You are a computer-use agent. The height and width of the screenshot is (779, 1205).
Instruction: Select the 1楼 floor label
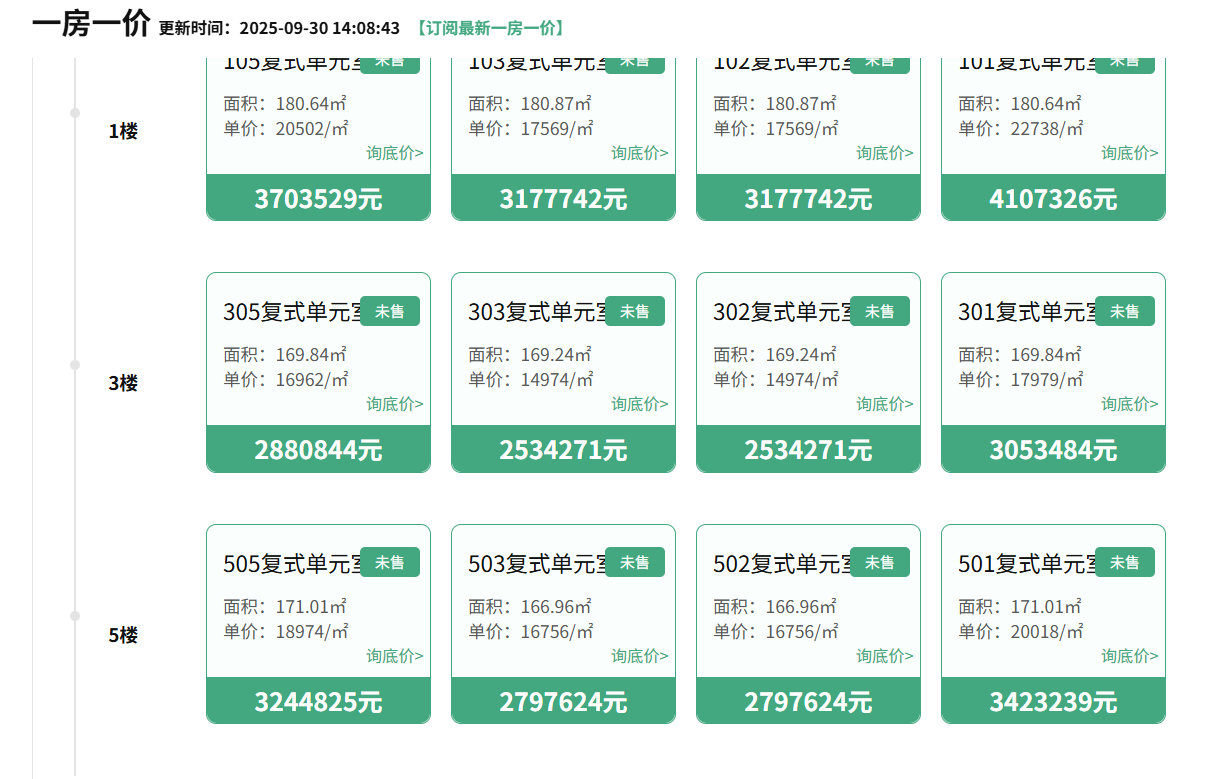click(x=123, y=131)
